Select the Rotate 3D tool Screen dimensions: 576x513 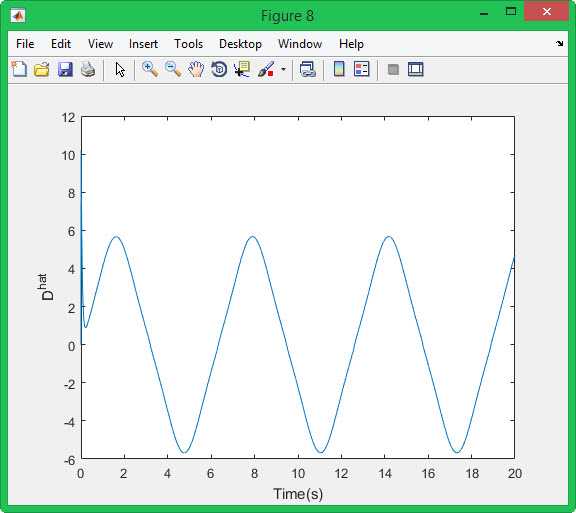[x=219, y=69]
